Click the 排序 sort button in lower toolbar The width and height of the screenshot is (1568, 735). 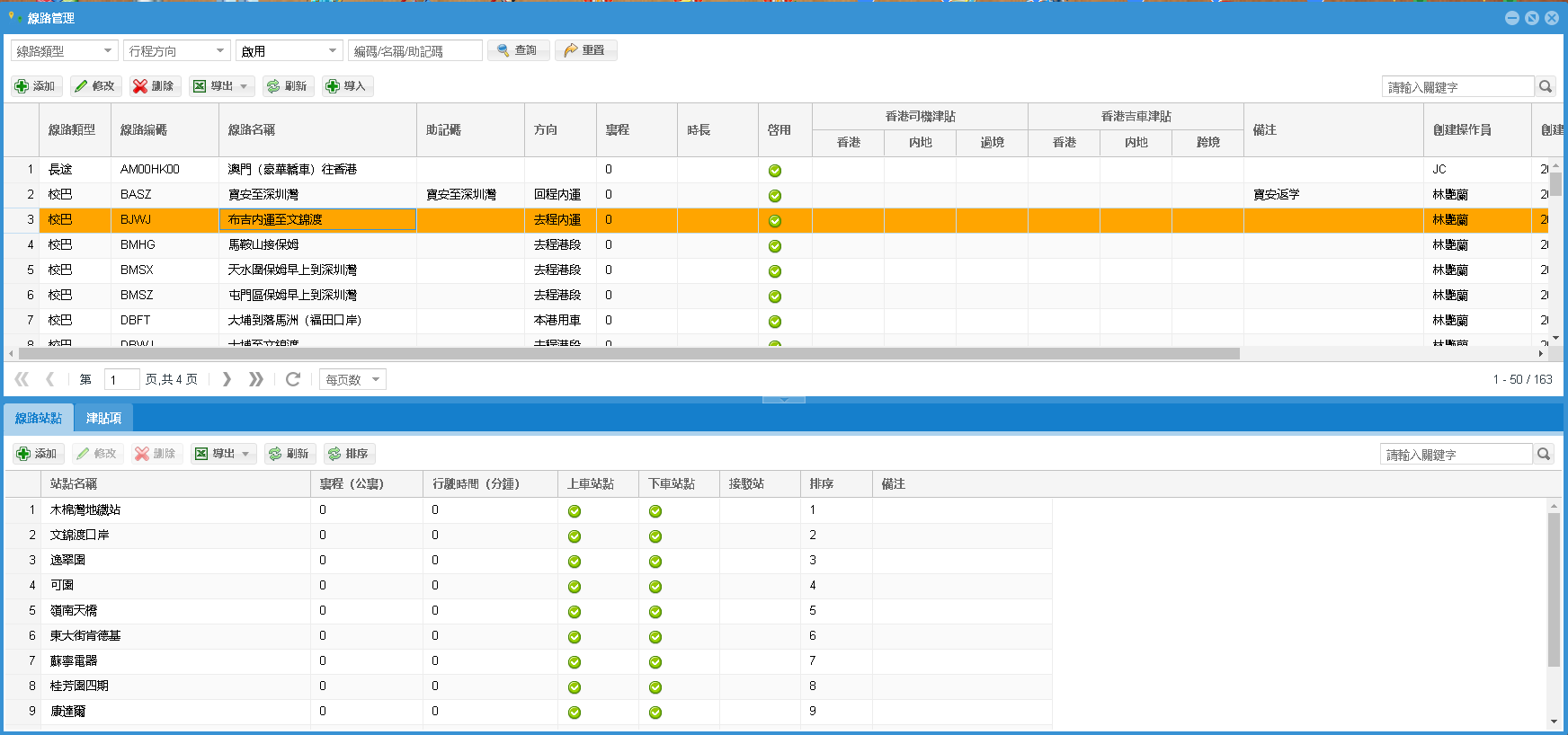(x=348, y=454)
